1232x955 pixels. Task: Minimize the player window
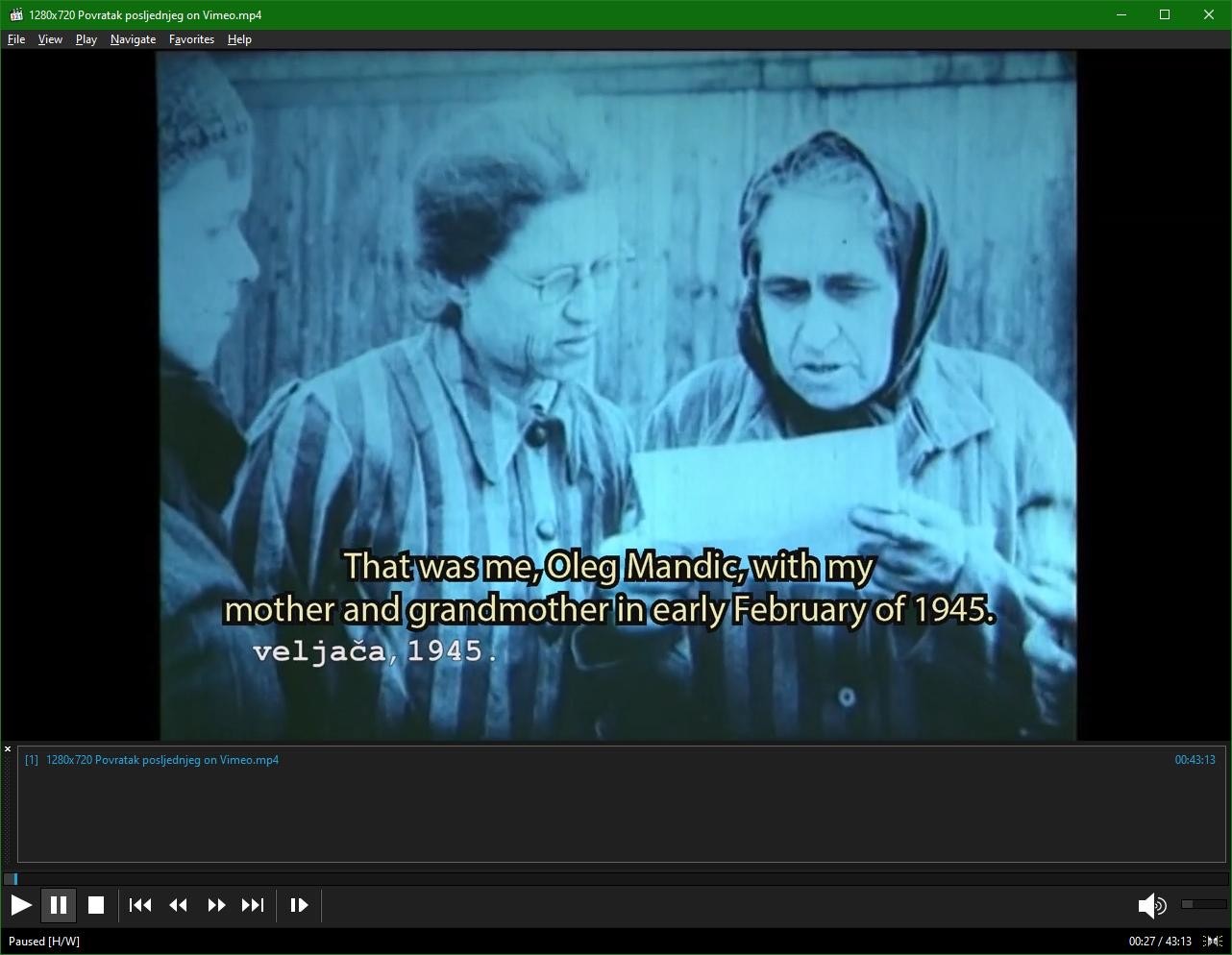tap(1121, 14)
